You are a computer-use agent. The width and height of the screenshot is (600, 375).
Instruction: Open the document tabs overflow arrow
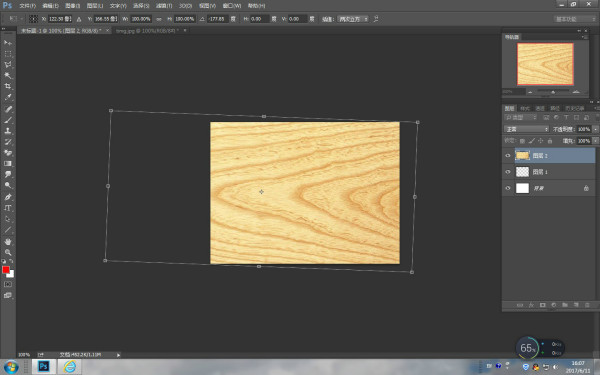coord(185,30)
